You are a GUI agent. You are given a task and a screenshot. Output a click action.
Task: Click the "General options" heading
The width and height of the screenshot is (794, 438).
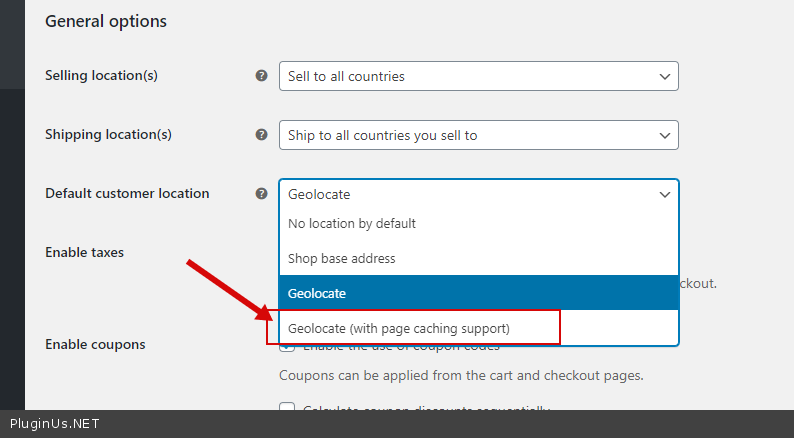[106, 21]
